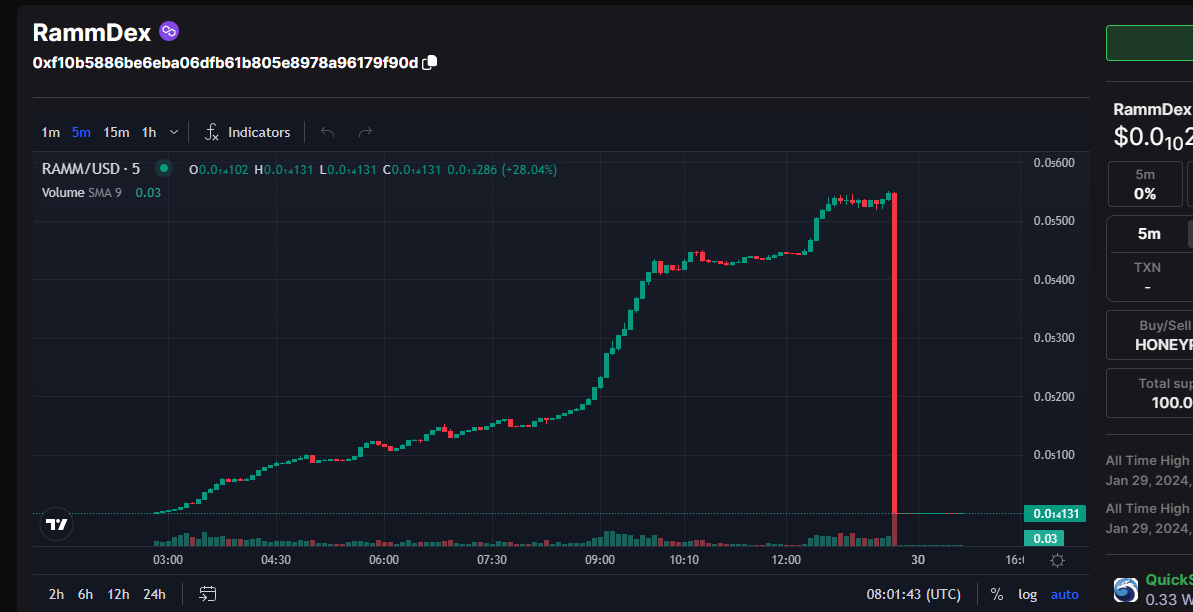Click the QuickSwap exchange logo
This screenshot has width=1193, height=612.
[x=1126, y=589]
